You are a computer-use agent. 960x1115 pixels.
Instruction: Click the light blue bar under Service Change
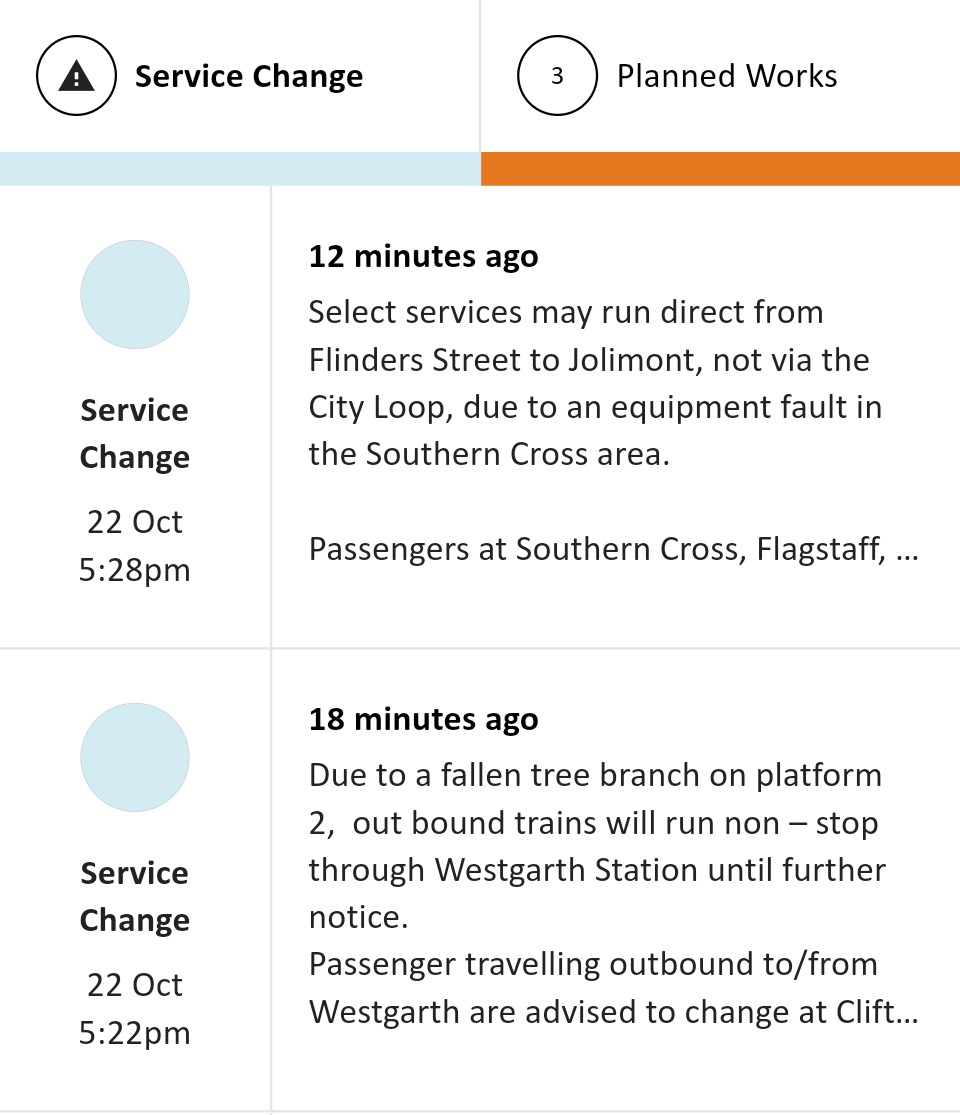click(240, 168)
